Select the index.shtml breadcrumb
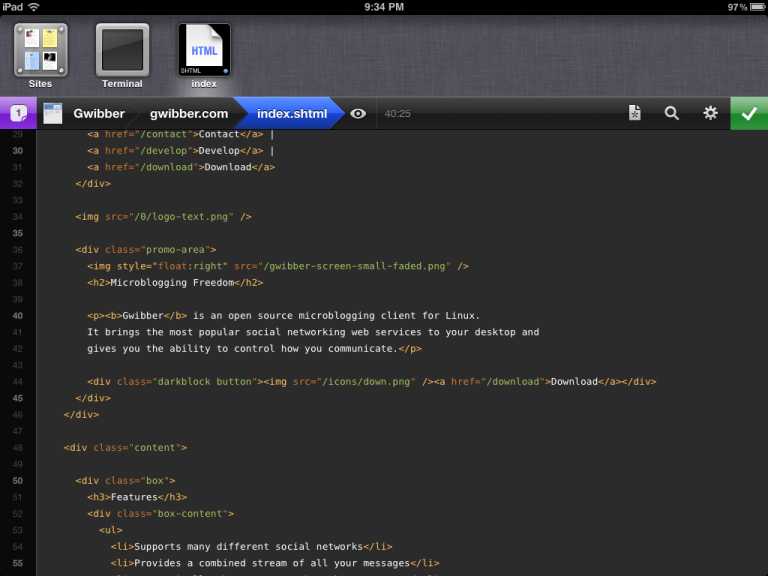Viewport: 768px width, 576px height. pos(292,114)
